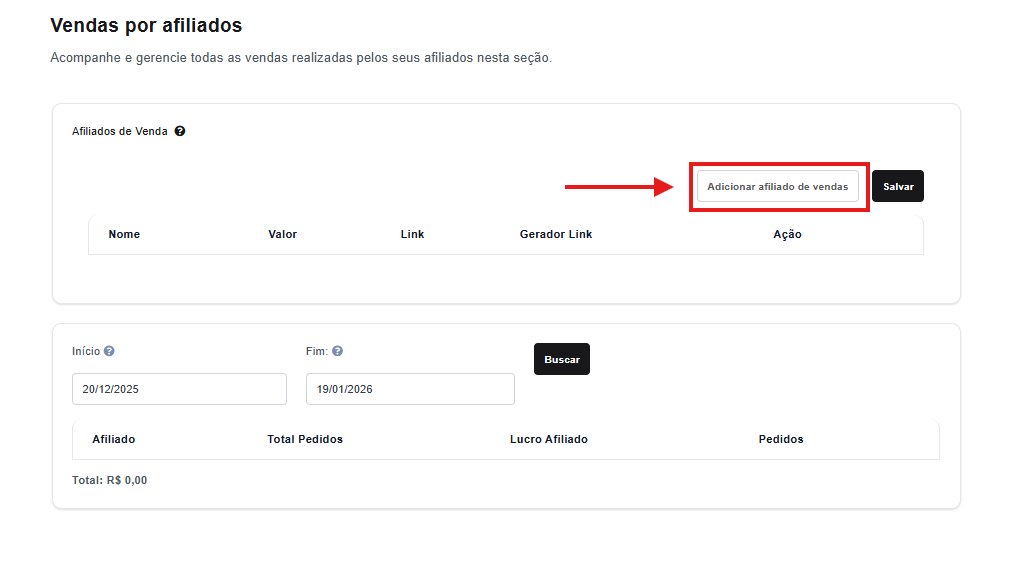
Task: Focus the Fim date field showing 19/01/2026
Action: 410,389
